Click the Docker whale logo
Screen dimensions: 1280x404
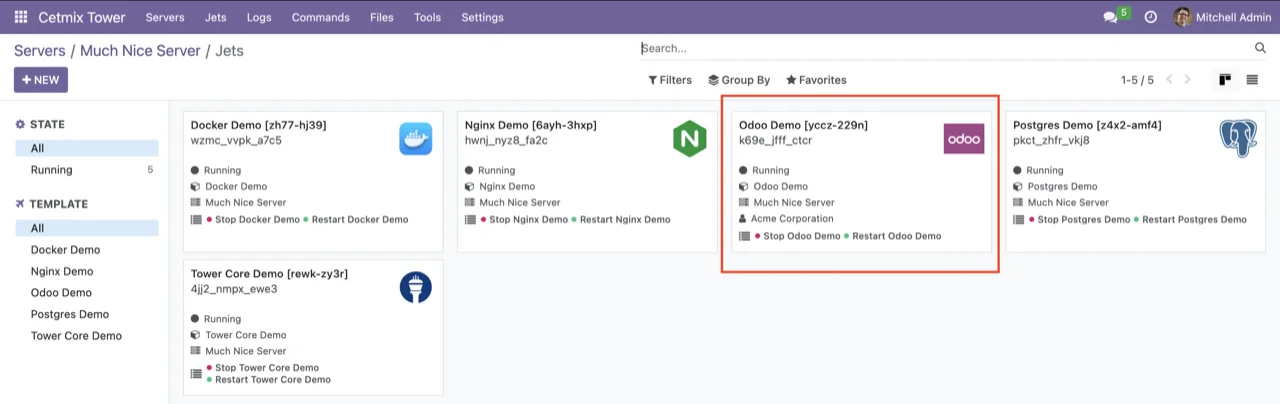pos(416,139)
